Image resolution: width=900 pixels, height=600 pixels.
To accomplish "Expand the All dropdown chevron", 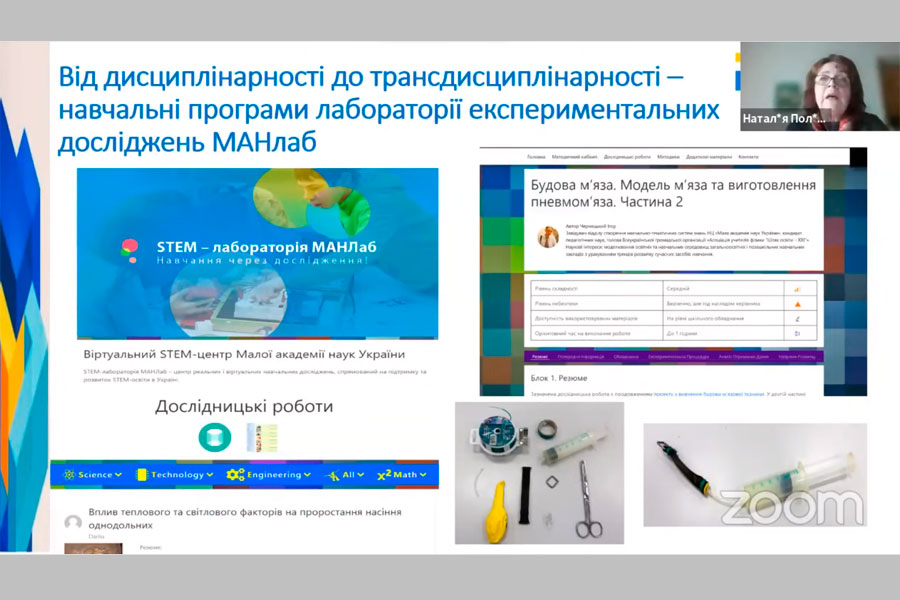I will [x=360, y=475].
